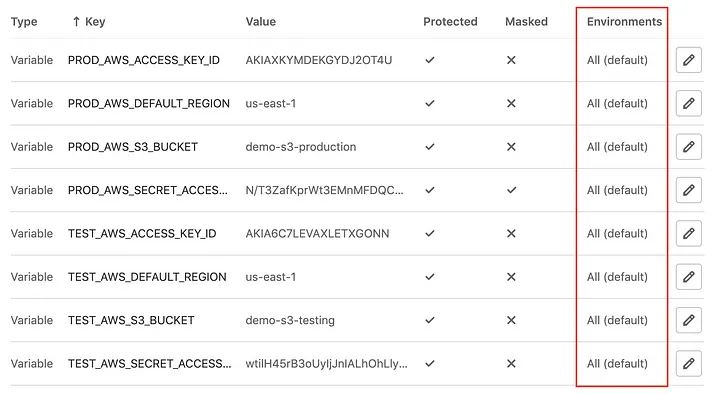Click the Protected column header
Viewport: 720px width, 394px height.
click(450, 22)
